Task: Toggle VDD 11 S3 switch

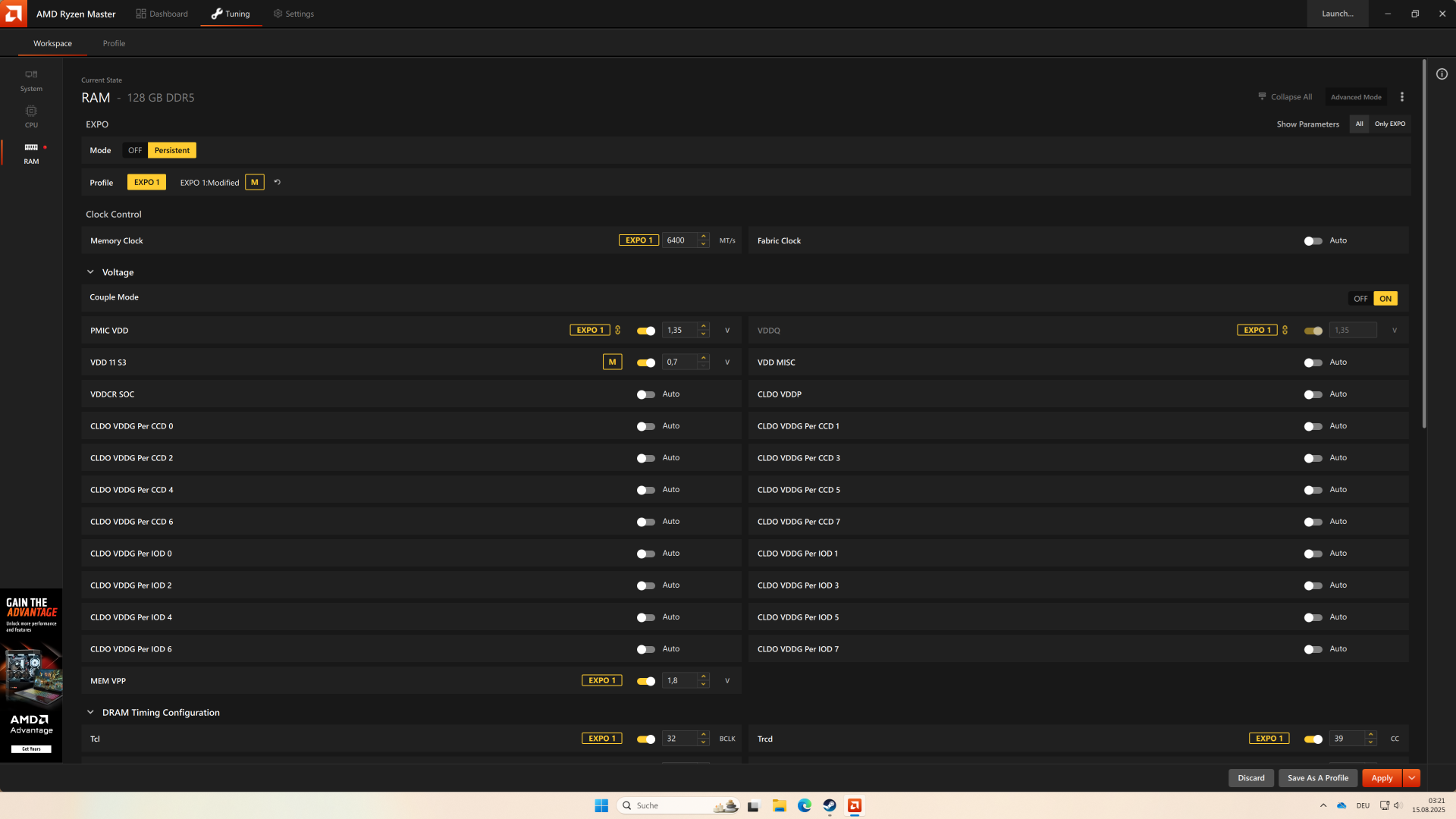Action: [x=646, y=362]
